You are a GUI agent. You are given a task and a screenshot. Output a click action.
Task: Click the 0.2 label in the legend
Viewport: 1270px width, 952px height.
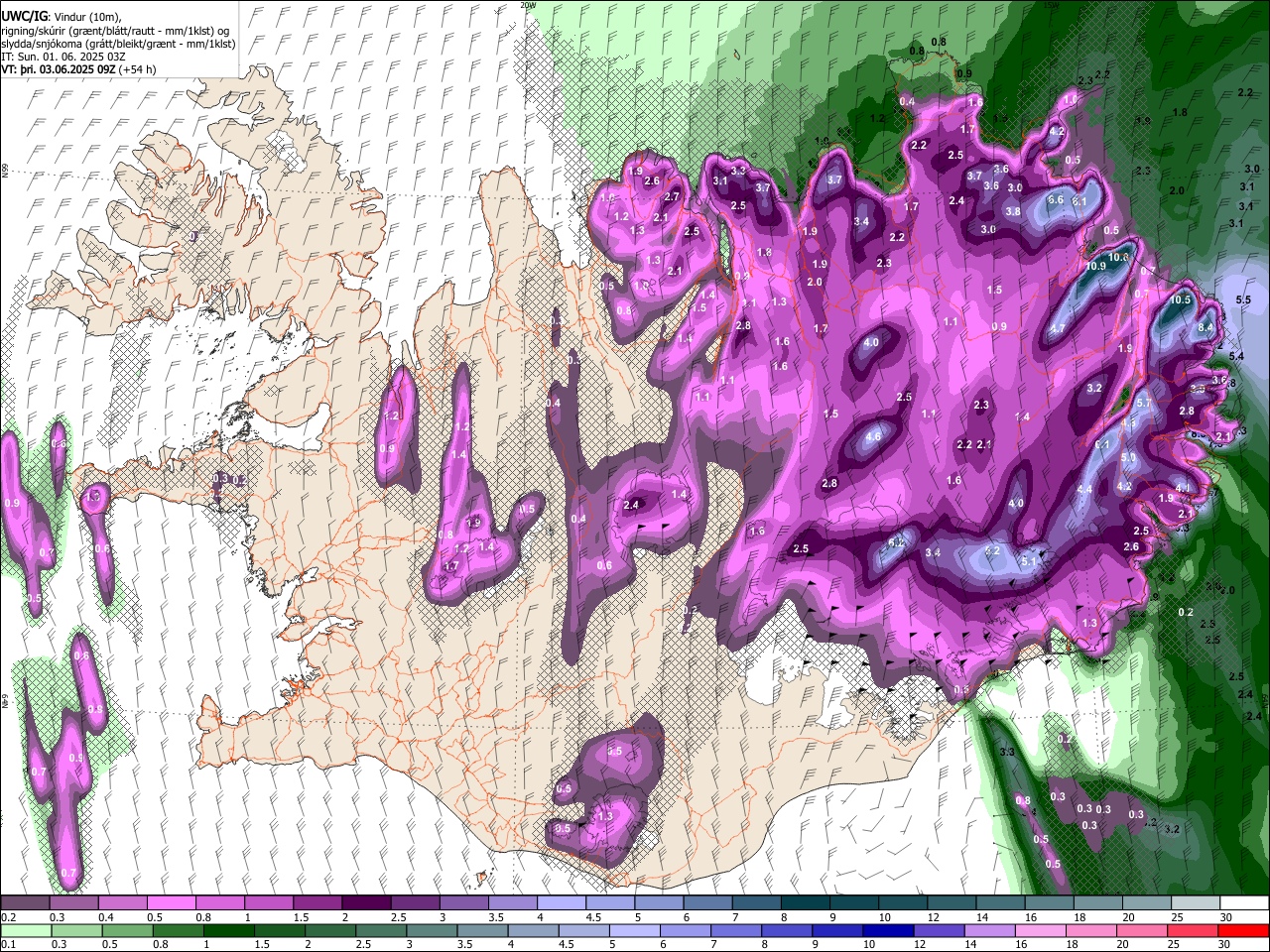[x=9, y=917]
